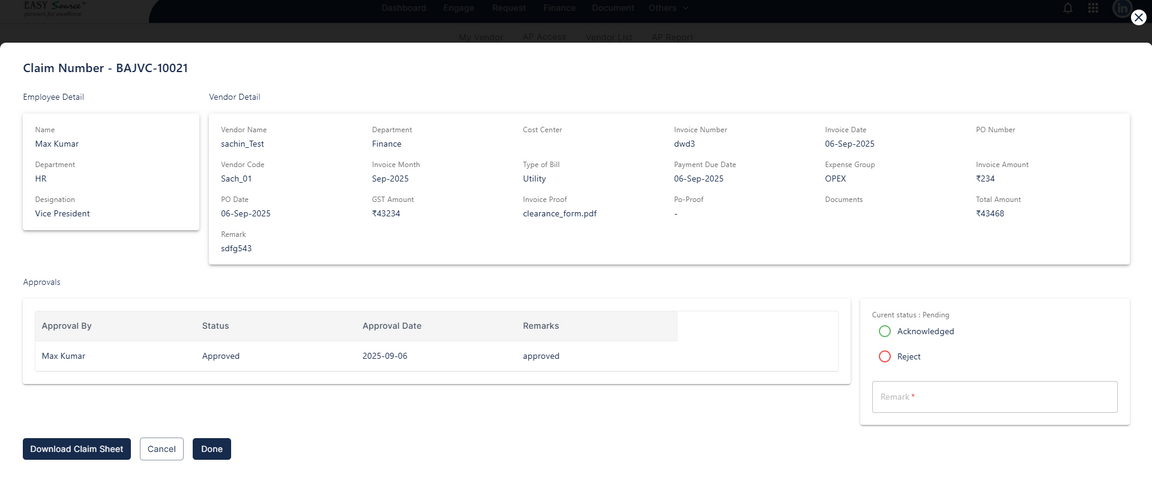1152x479 pixels.
Task: Switch to the AP Access tab
Action: (x=544, y=37)
